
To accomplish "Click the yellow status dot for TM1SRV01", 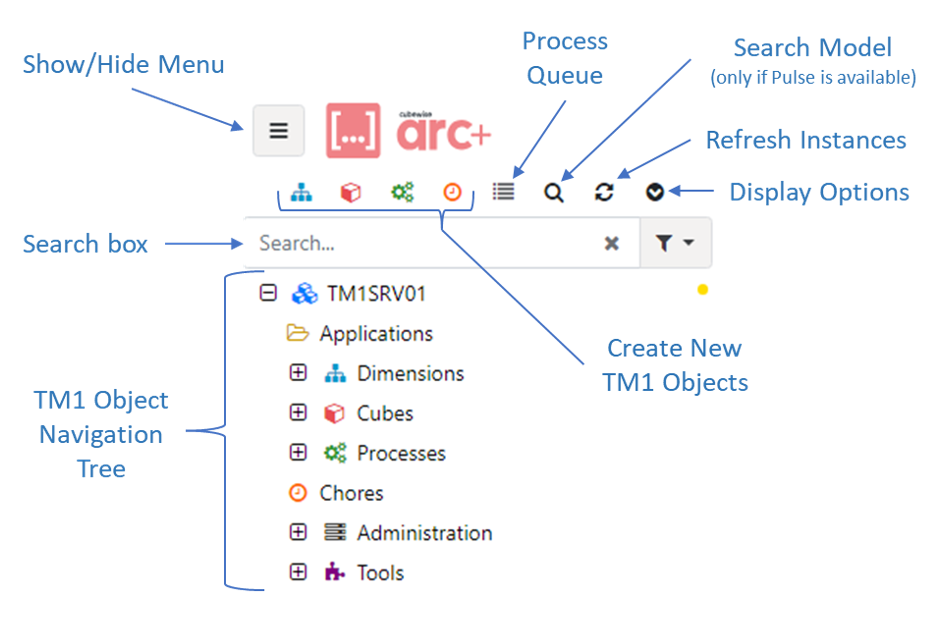I will click(x=703, y=290).
